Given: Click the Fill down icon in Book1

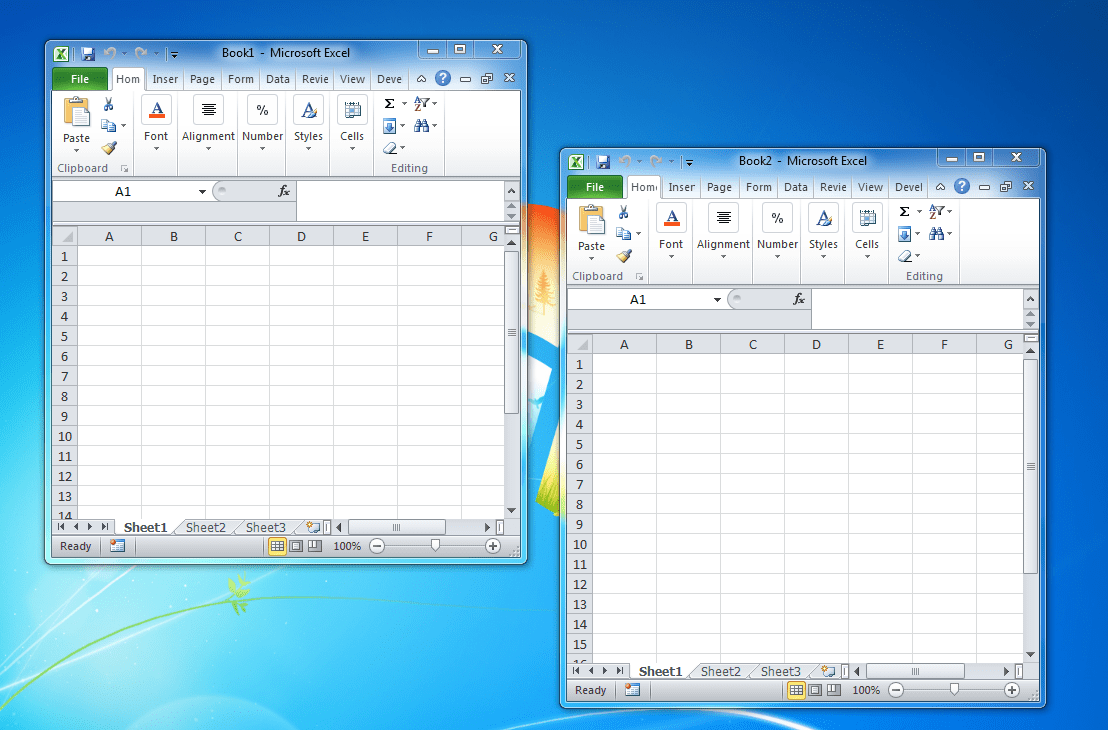Looking at the screenshot, I should [389, 126].
